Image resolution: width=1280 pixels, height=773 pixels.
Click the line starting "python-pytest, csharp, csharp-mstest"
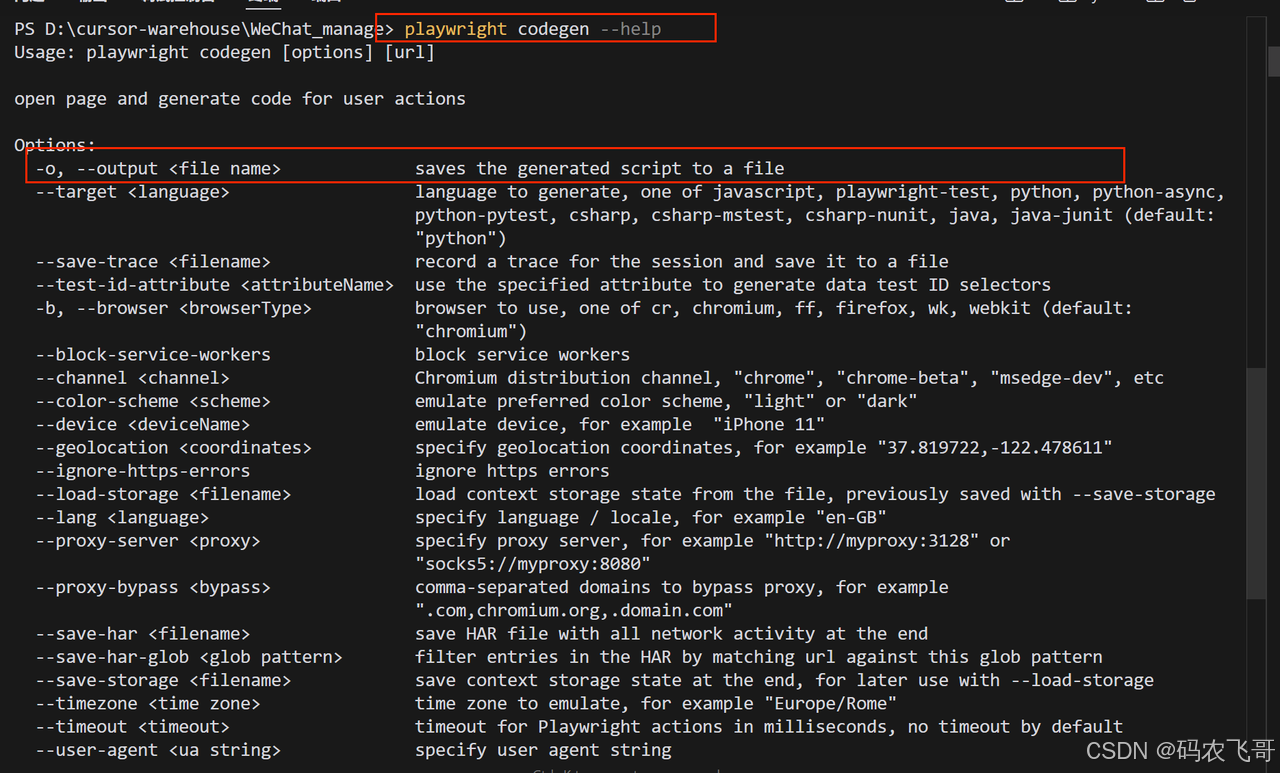pyautogui.click(x=815, y=215)
